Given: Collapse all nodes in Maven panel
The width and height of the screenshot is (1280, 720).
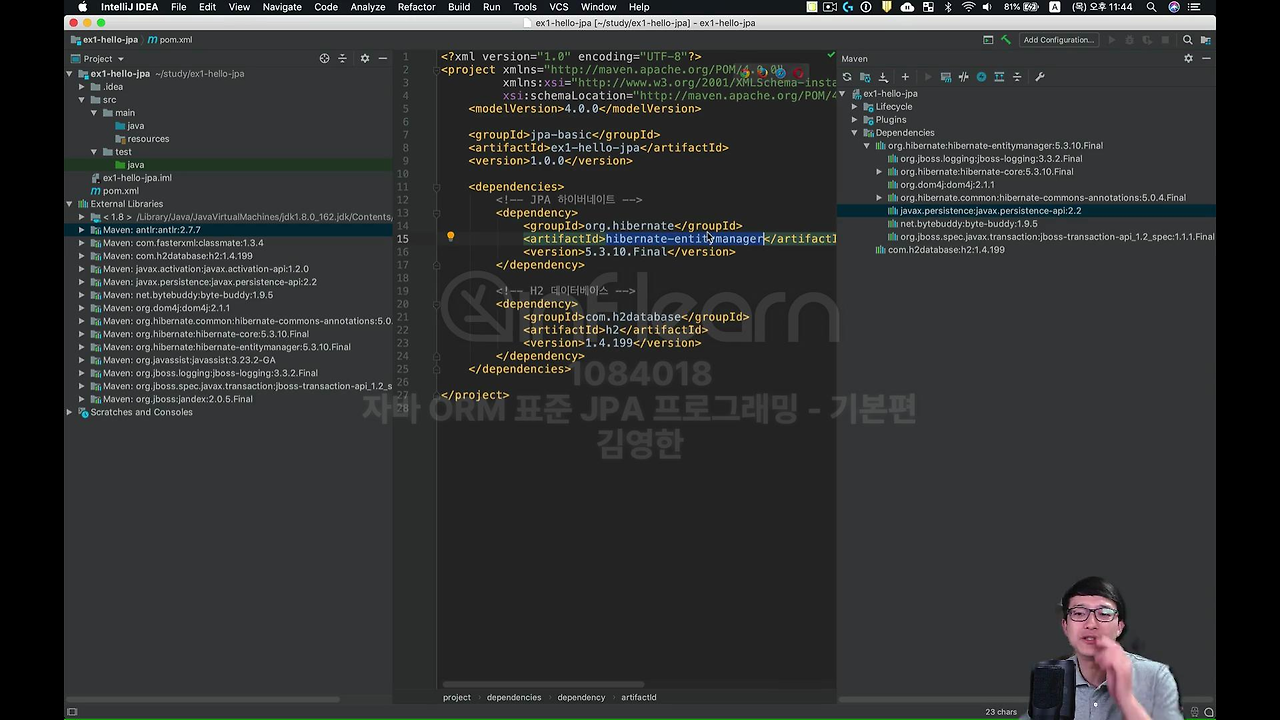Looking at the screenshot, I should point(1017,77).
